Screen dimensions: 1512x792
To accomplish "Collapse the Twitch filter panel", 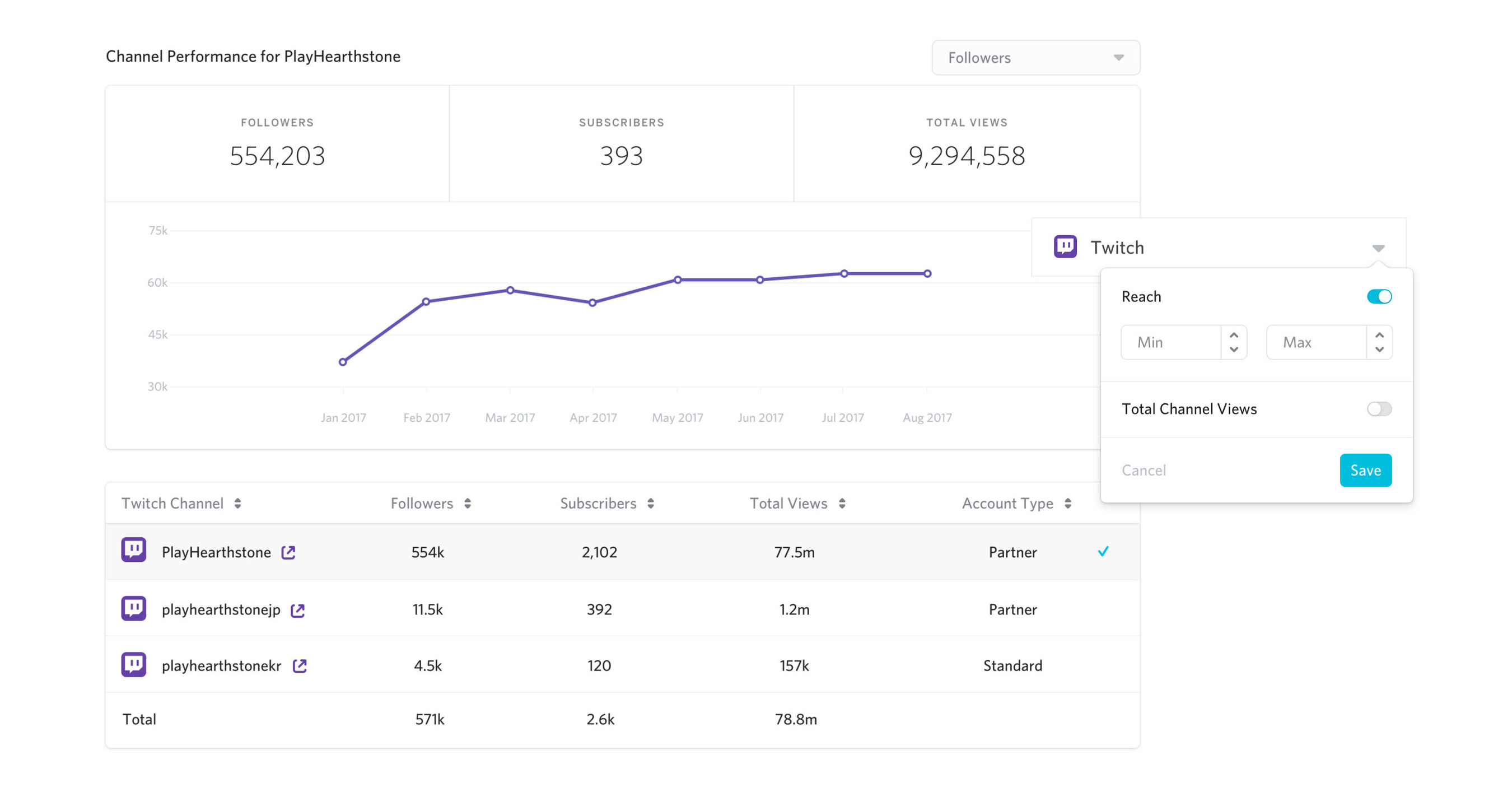I will coord(1378,247).
